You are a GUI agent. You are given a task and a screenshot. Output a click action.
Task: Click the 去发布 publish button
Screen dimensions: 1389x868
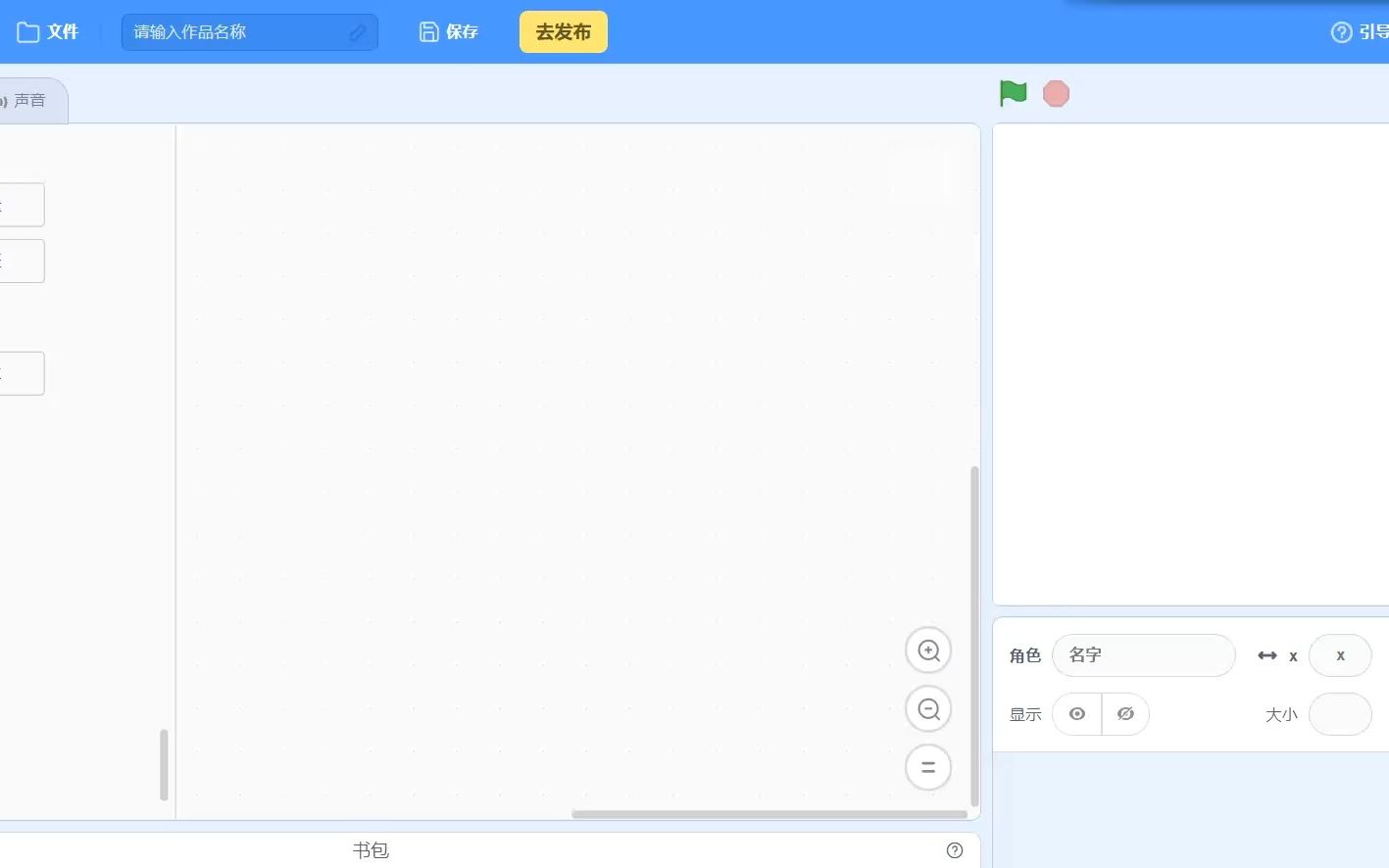click(x=564, y=32)
